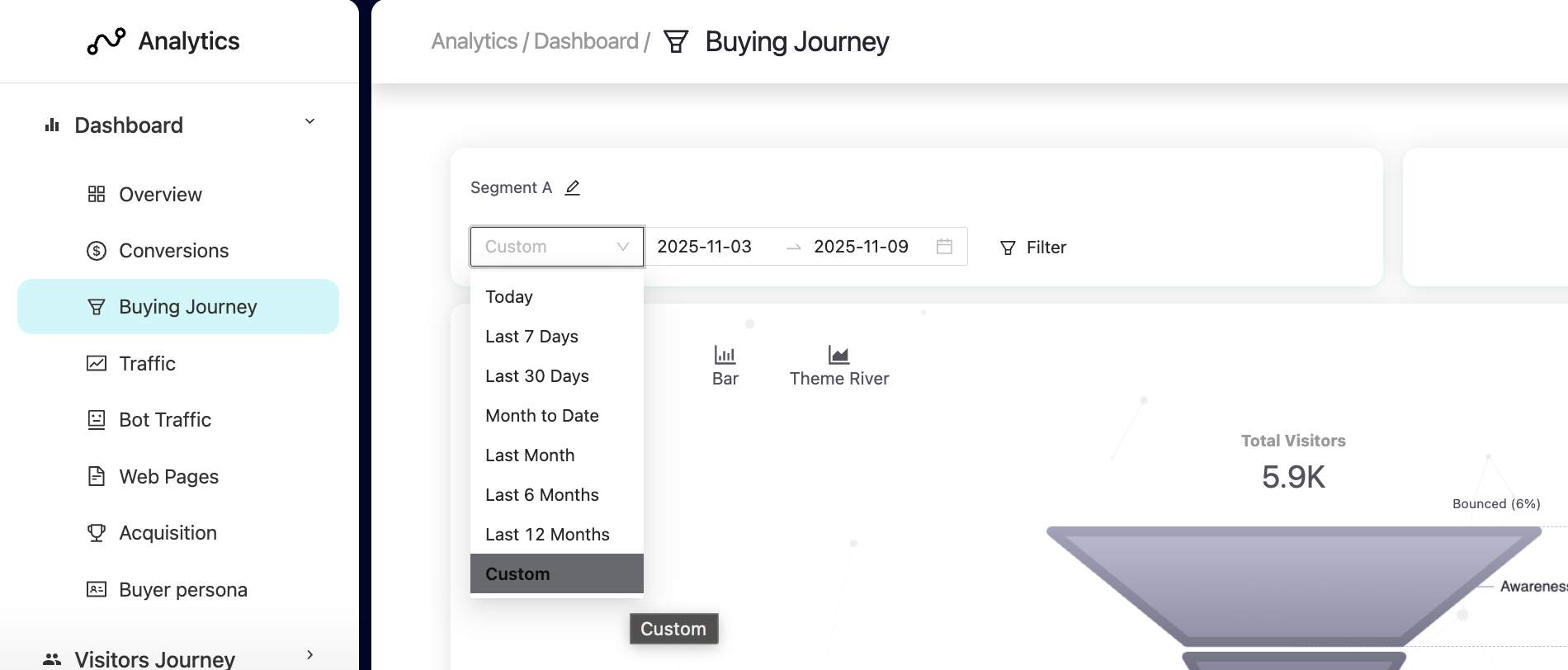Screen dimensions: 1568x670
Task: Click the Segment A edit pencil icon
Action: coord(573,188)
